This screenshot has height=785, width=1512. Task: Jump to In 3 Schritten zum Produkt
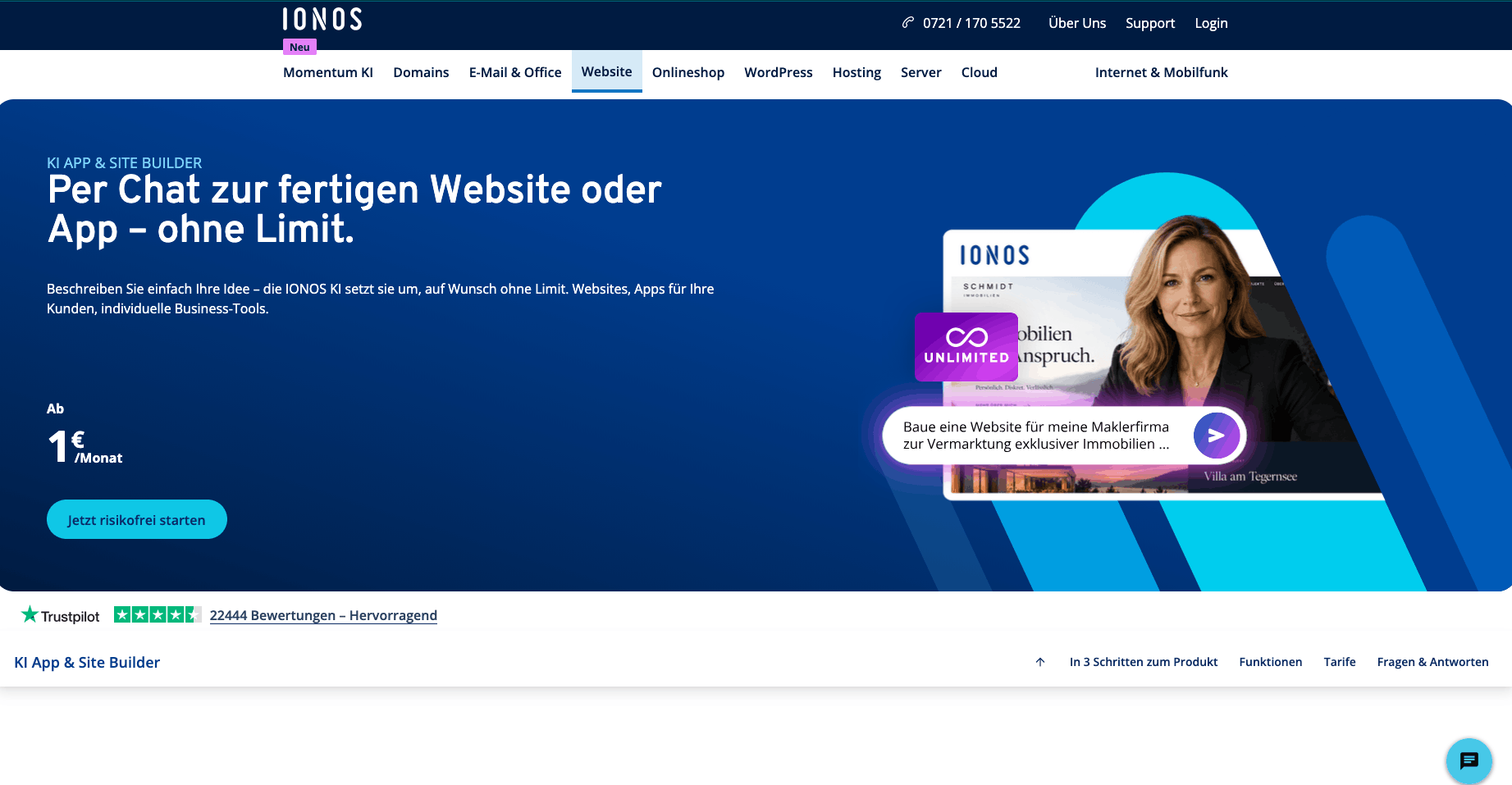coord(1144,662)
